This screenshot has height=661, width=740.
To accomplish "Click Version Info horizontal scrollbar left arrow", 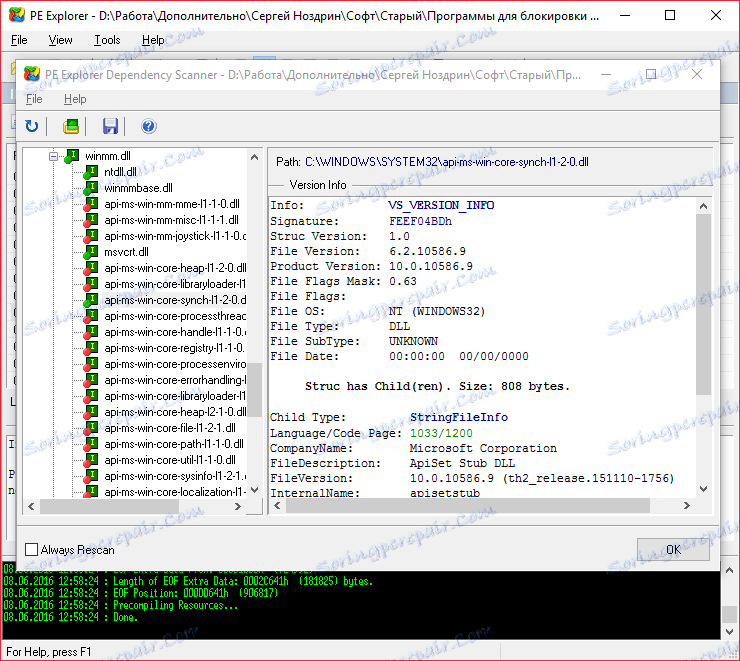I will click(x=278, y=505).
